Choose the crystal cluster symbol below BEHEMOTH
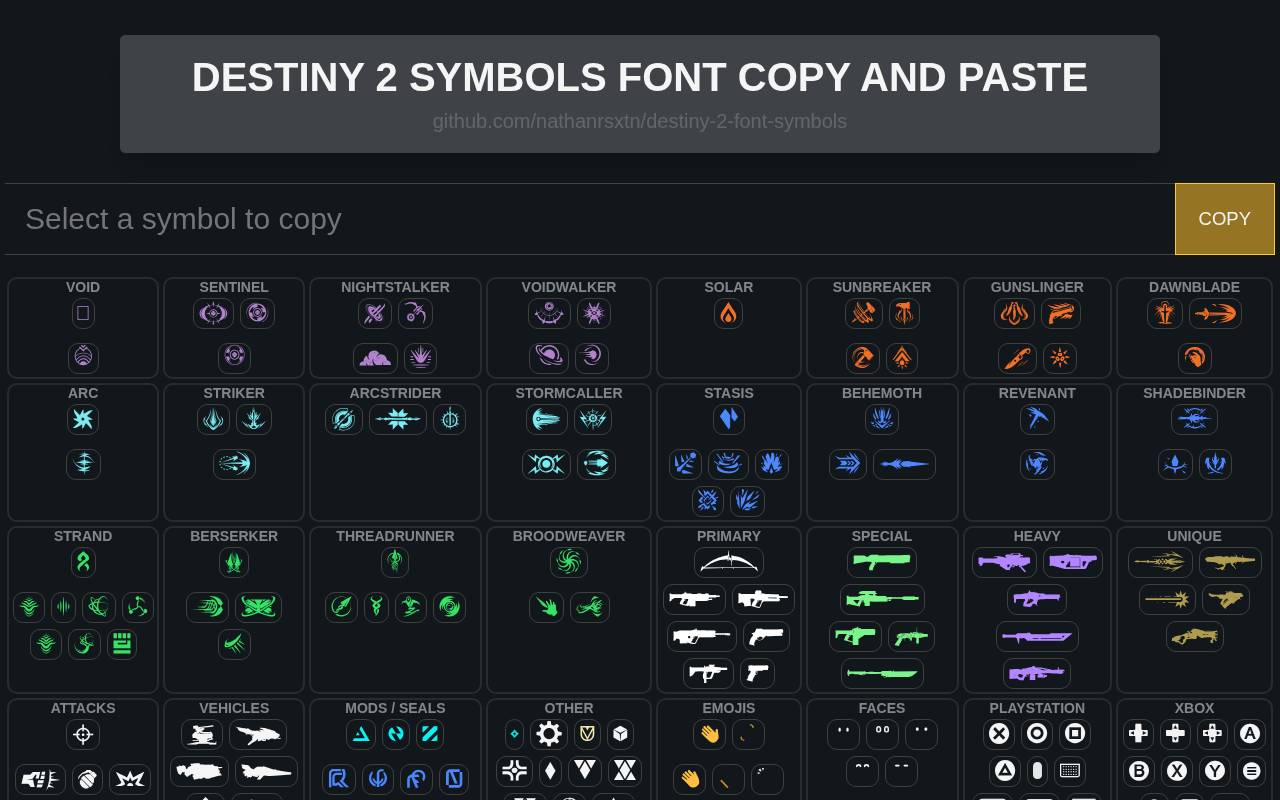The height and width of the screenshot is (800, 1280). 882,420
